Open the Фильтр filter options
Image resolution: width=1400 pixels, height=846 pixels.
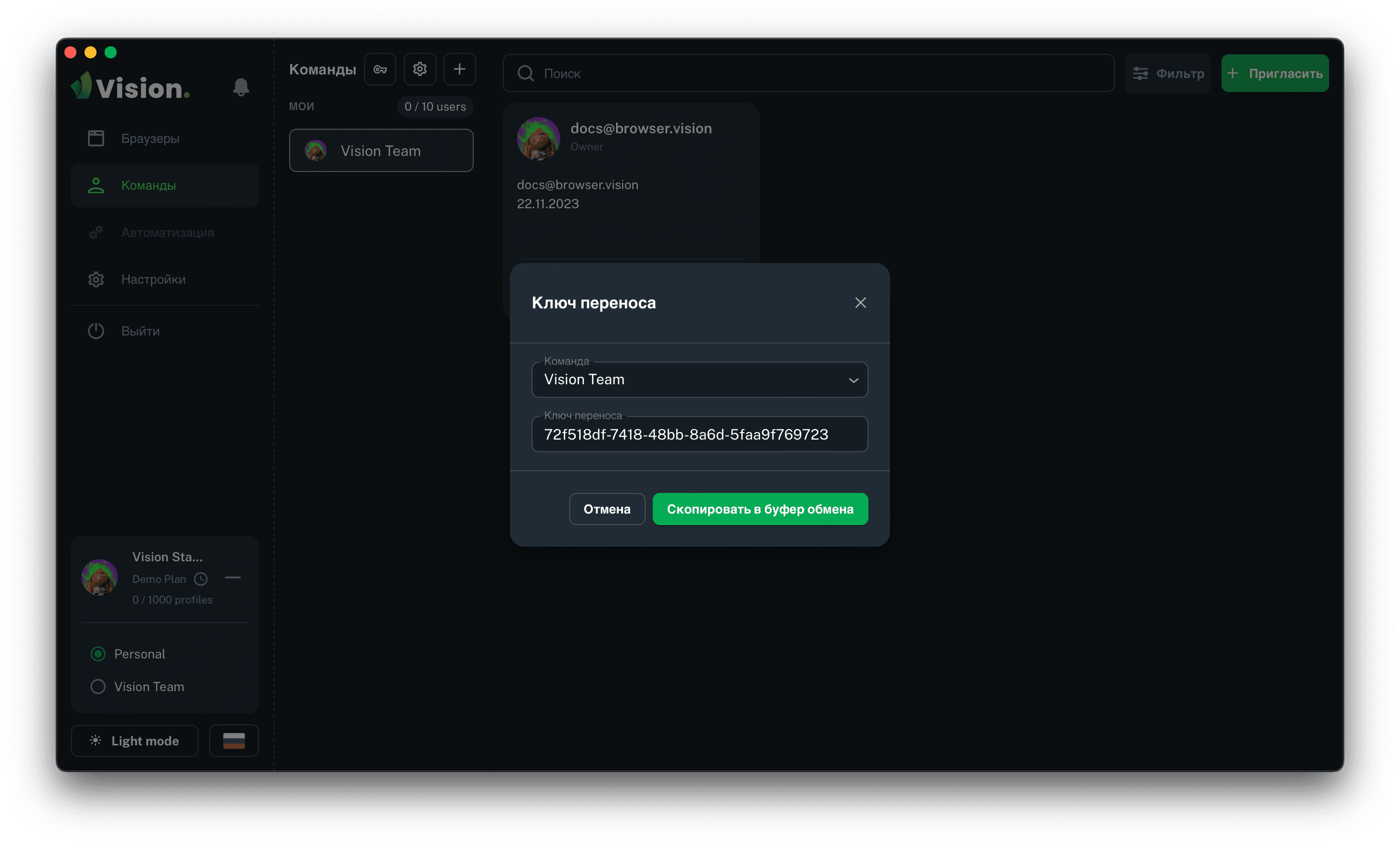1168,73
